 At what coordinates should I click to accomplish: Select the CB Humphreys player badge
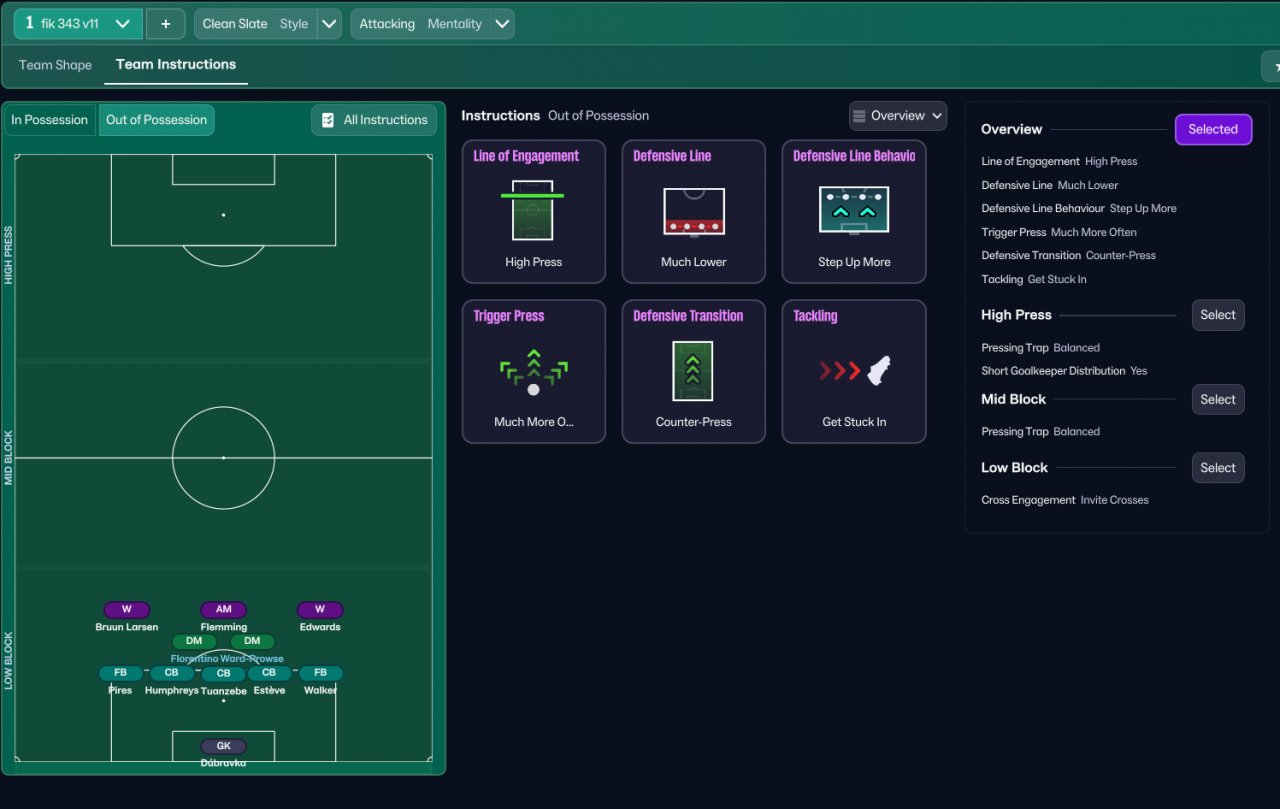(x=172, y=673)
